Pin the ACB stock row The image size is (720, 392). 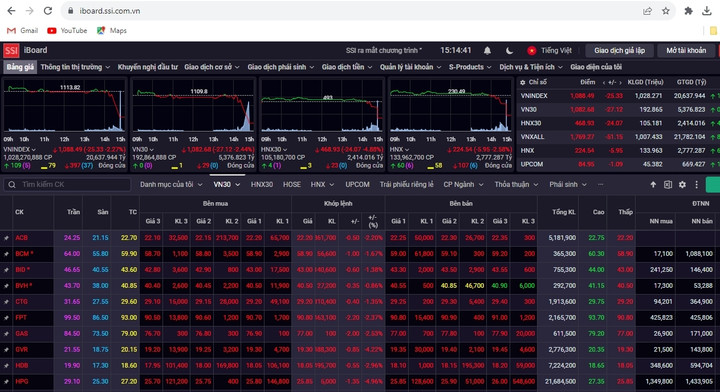pos(6,238)
